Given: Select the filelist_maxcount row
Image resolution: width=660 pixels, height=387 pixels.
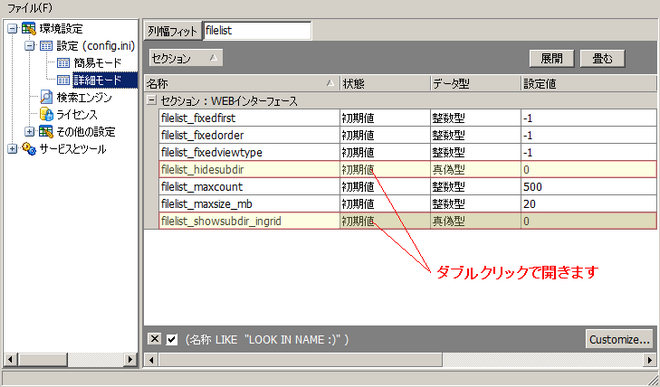Looking at the screenshot, I should (x=407, y=187).
